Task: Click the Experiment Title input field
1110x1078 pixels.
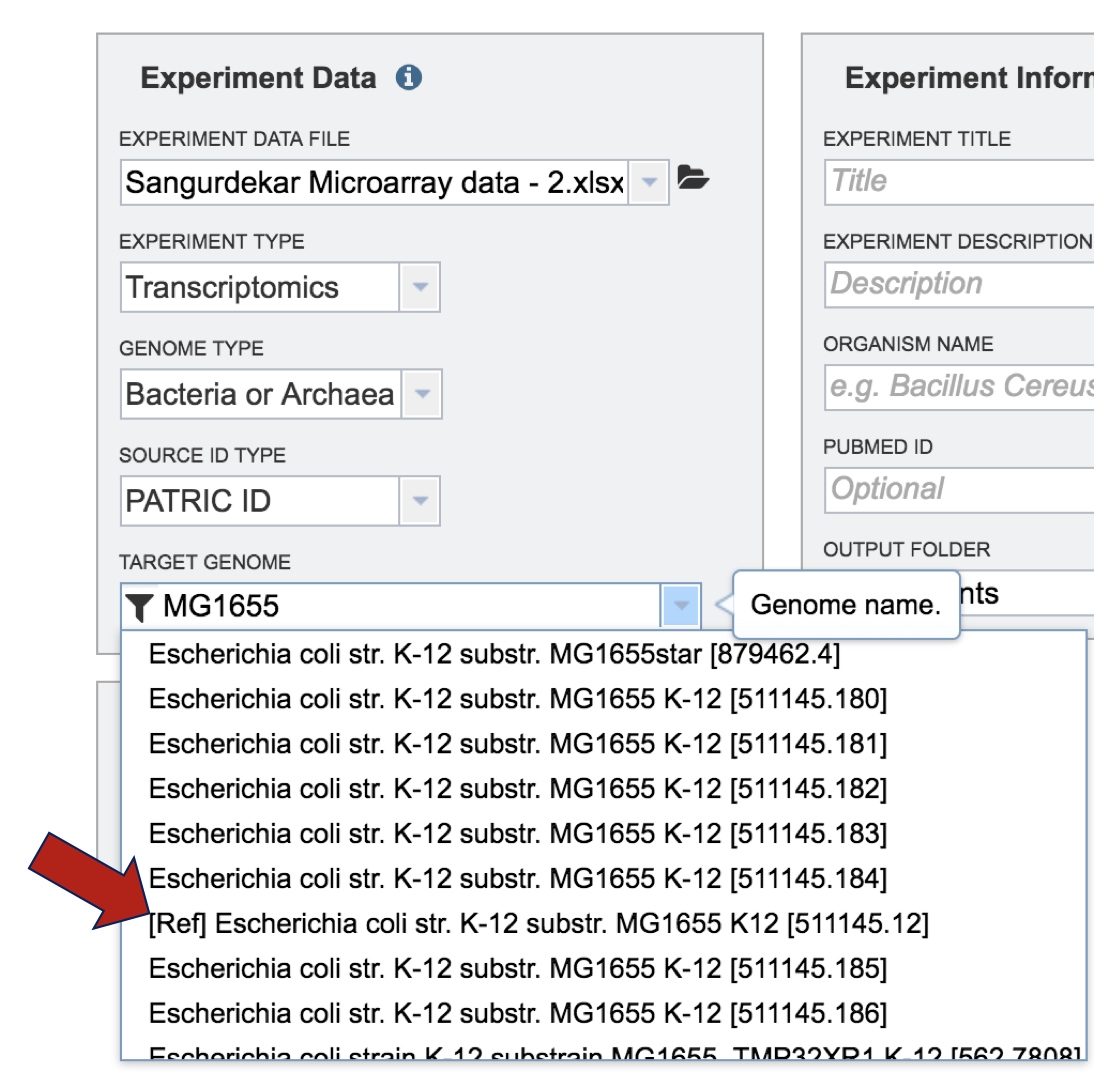Action: 960,181
